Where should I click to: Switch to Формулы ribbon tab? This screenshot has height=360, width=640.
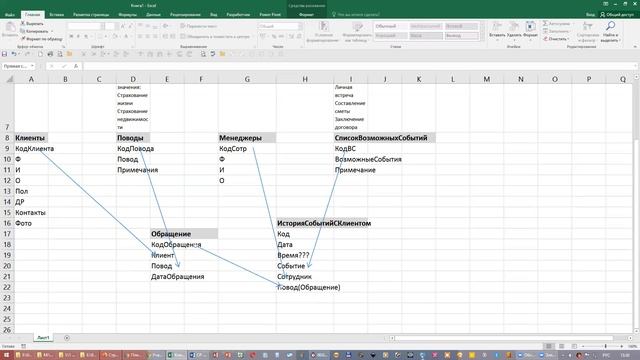pos(127,14)
